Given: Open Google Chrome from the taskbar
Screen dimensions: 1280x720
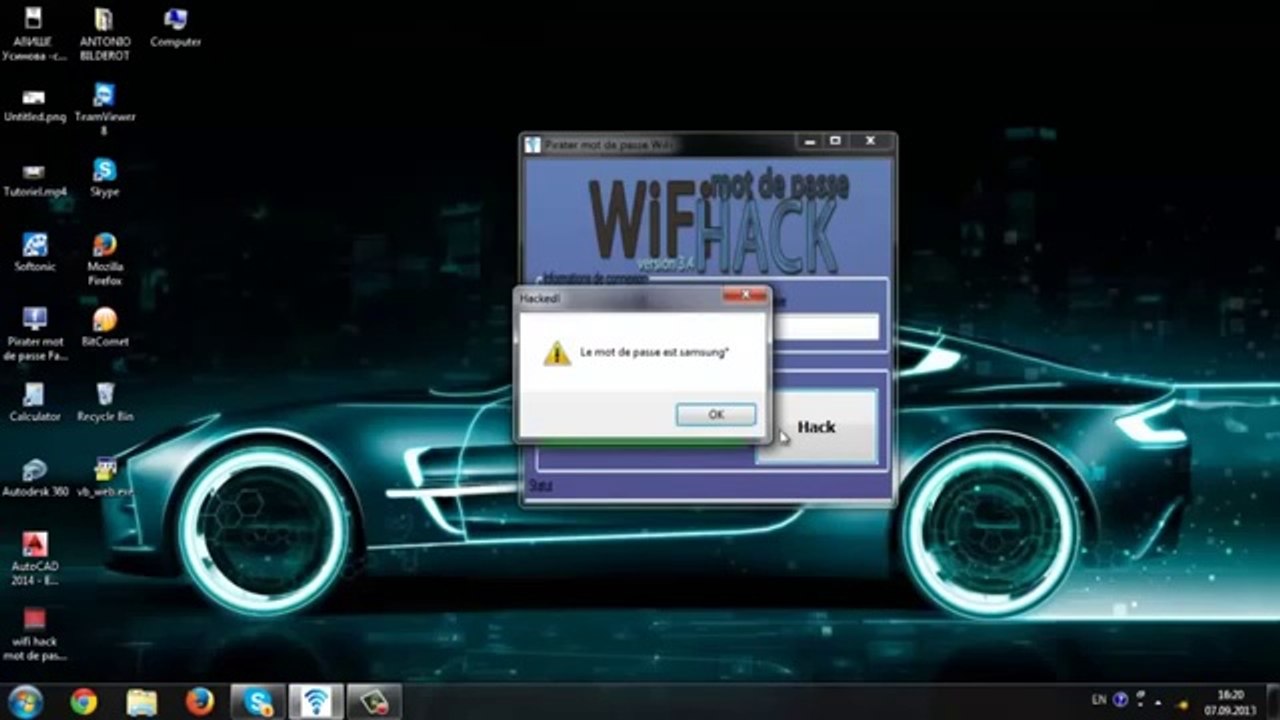Looking at the screenshot, I should pyautogui.click(x=84, y=701).
